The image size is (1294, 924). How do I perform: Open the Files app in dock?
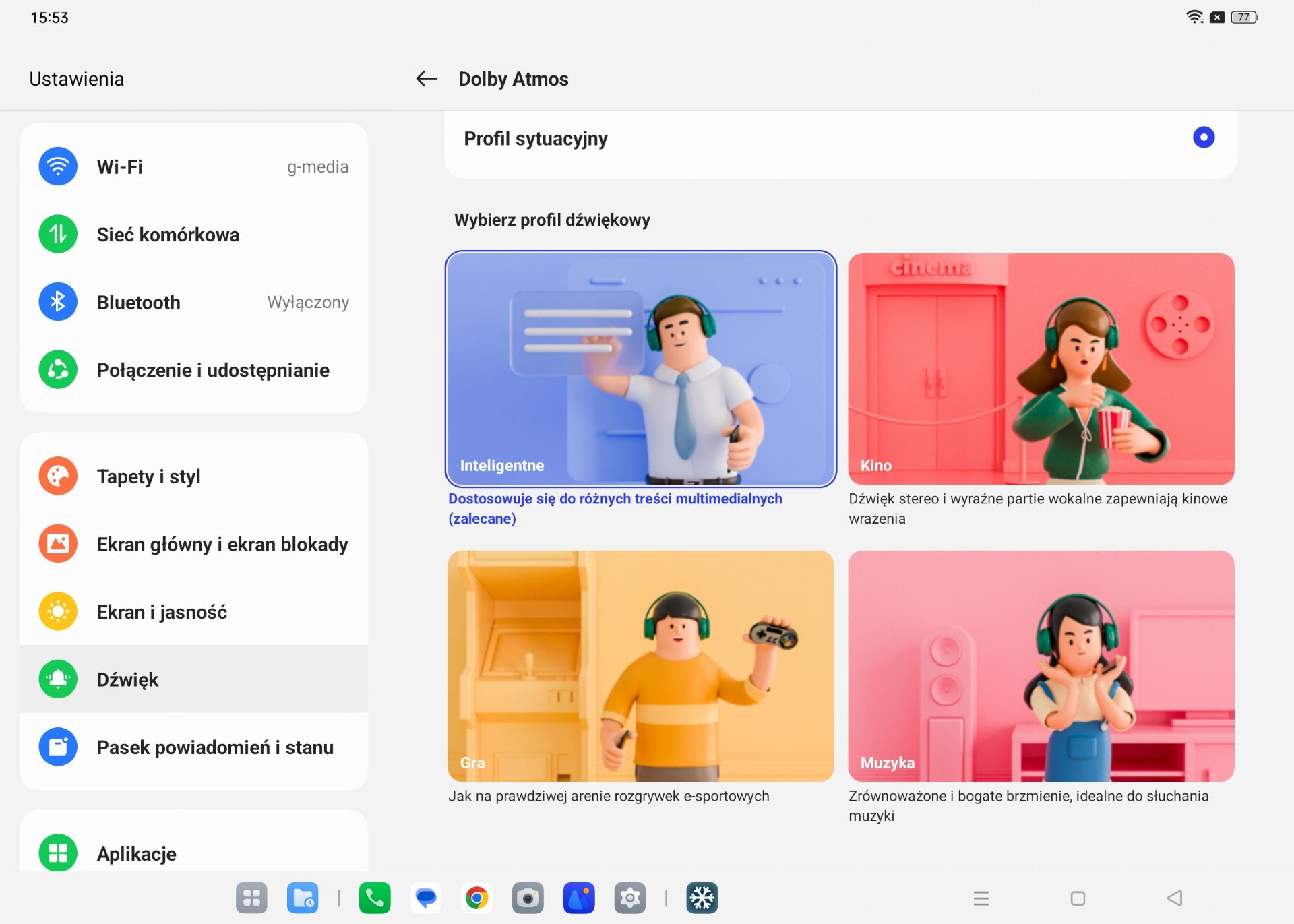pos(303,898)
